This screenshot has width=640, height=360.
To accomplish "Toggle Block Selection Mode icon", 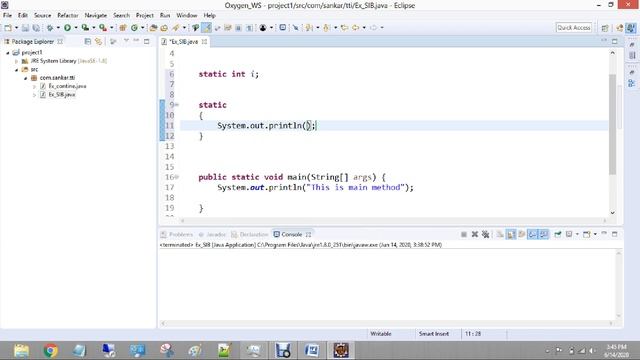I will pos(238,28).
